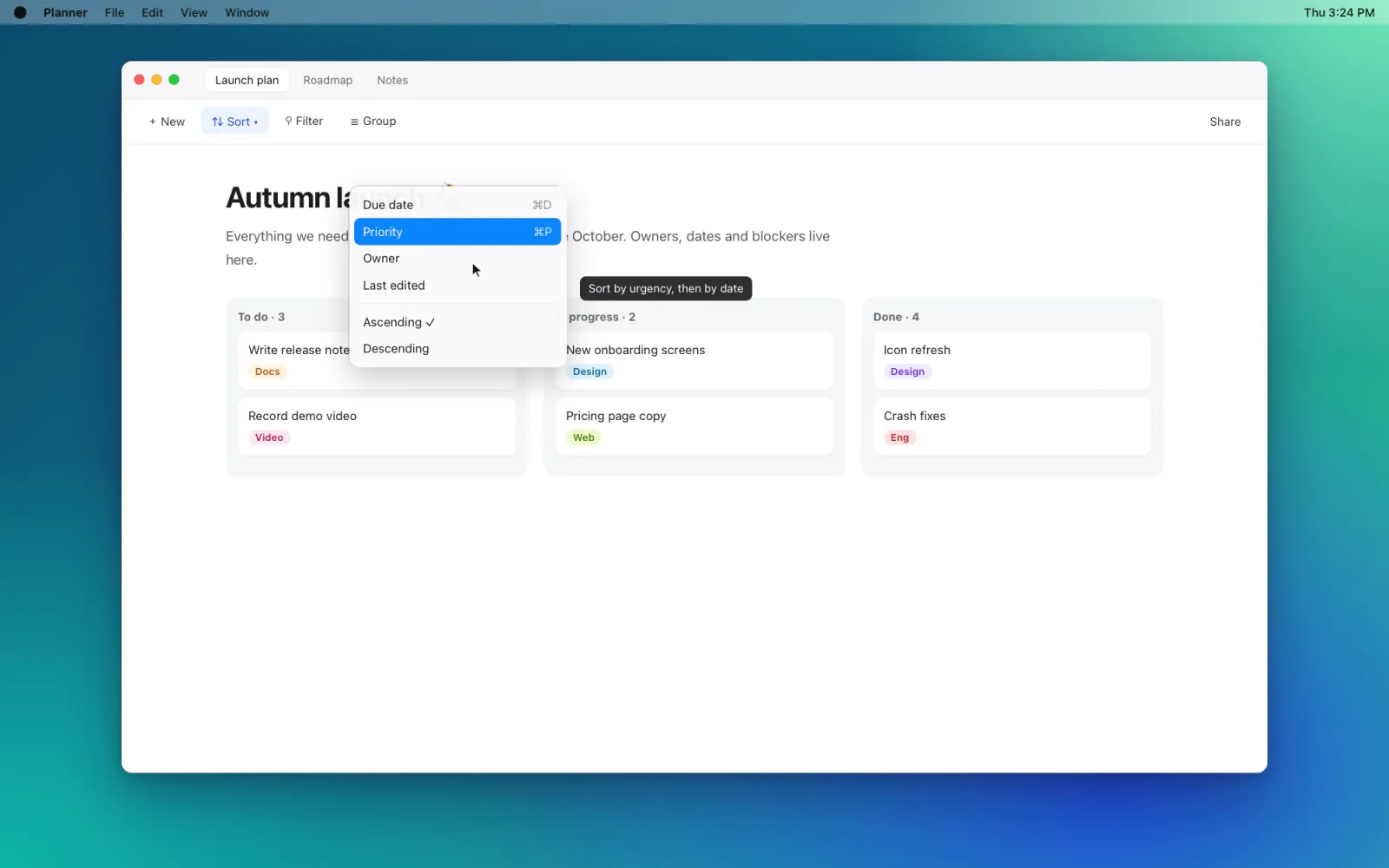Image resolution: width=1389 pixels, height=868 pixels.
Task: Open the Filter options
Action: pos(304,122)
